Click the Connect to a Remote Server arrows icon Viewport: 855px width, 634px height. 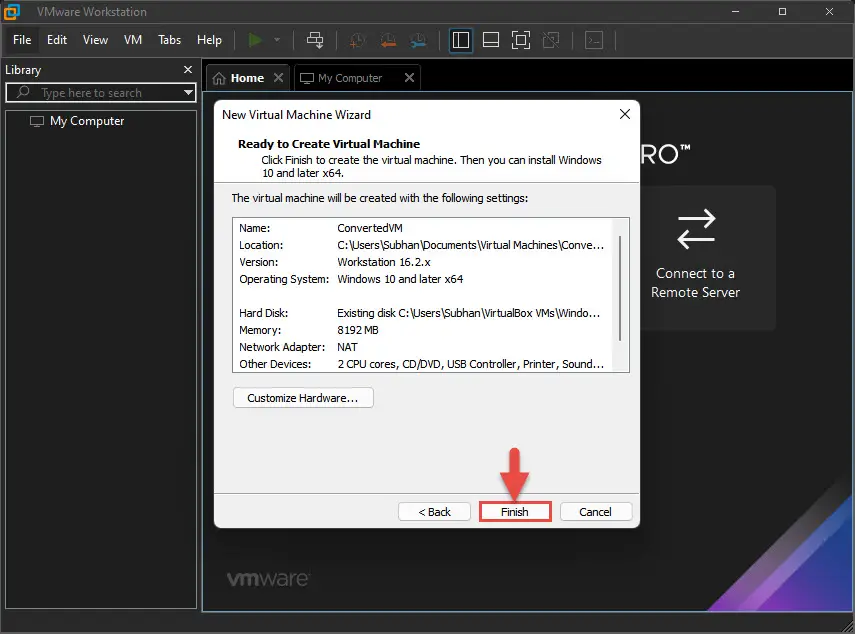pos(696,229)
